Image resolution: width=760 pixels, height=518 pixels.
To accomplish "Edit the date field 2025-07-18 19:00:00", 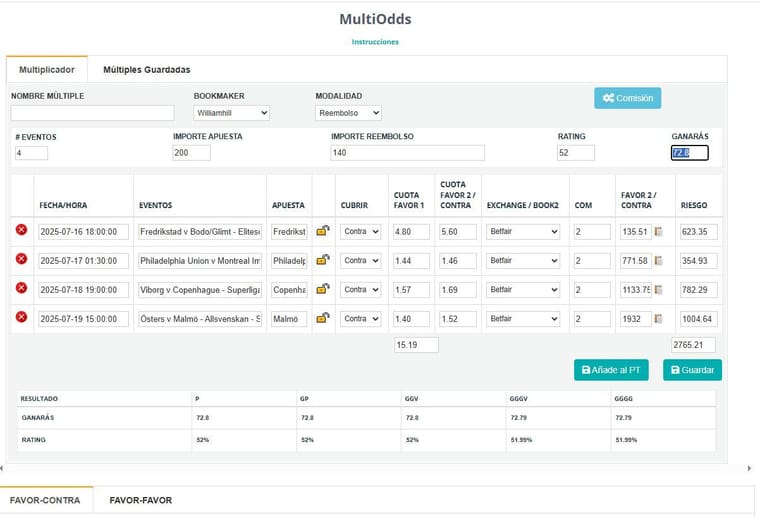I will [x=84, y=290].
